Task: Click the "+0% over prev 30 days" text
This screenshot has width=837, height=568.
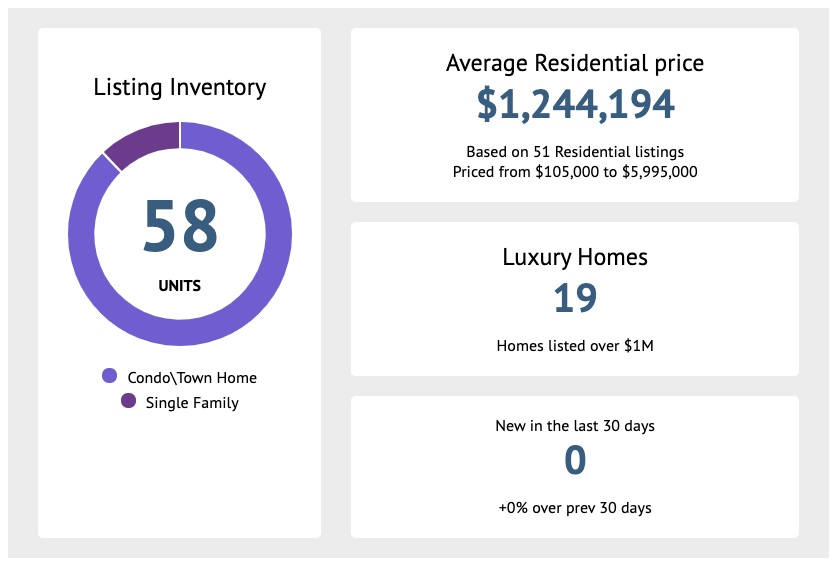Action: point(575,508)
